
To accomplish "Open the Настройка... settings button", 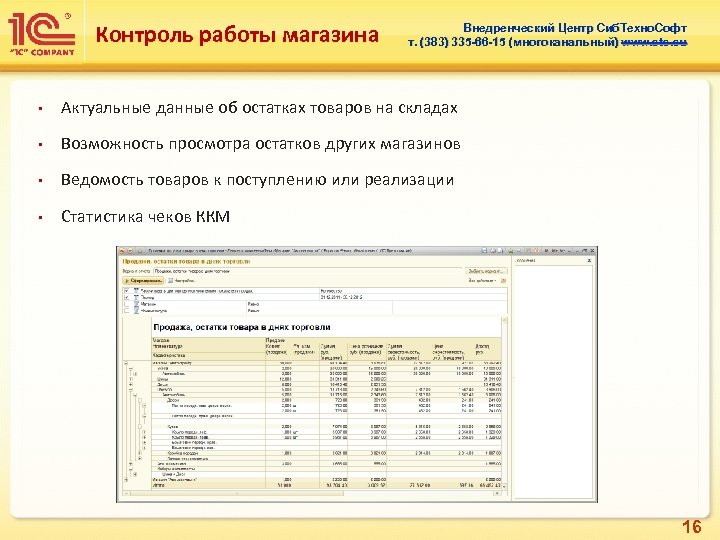I will coord(182,281).
